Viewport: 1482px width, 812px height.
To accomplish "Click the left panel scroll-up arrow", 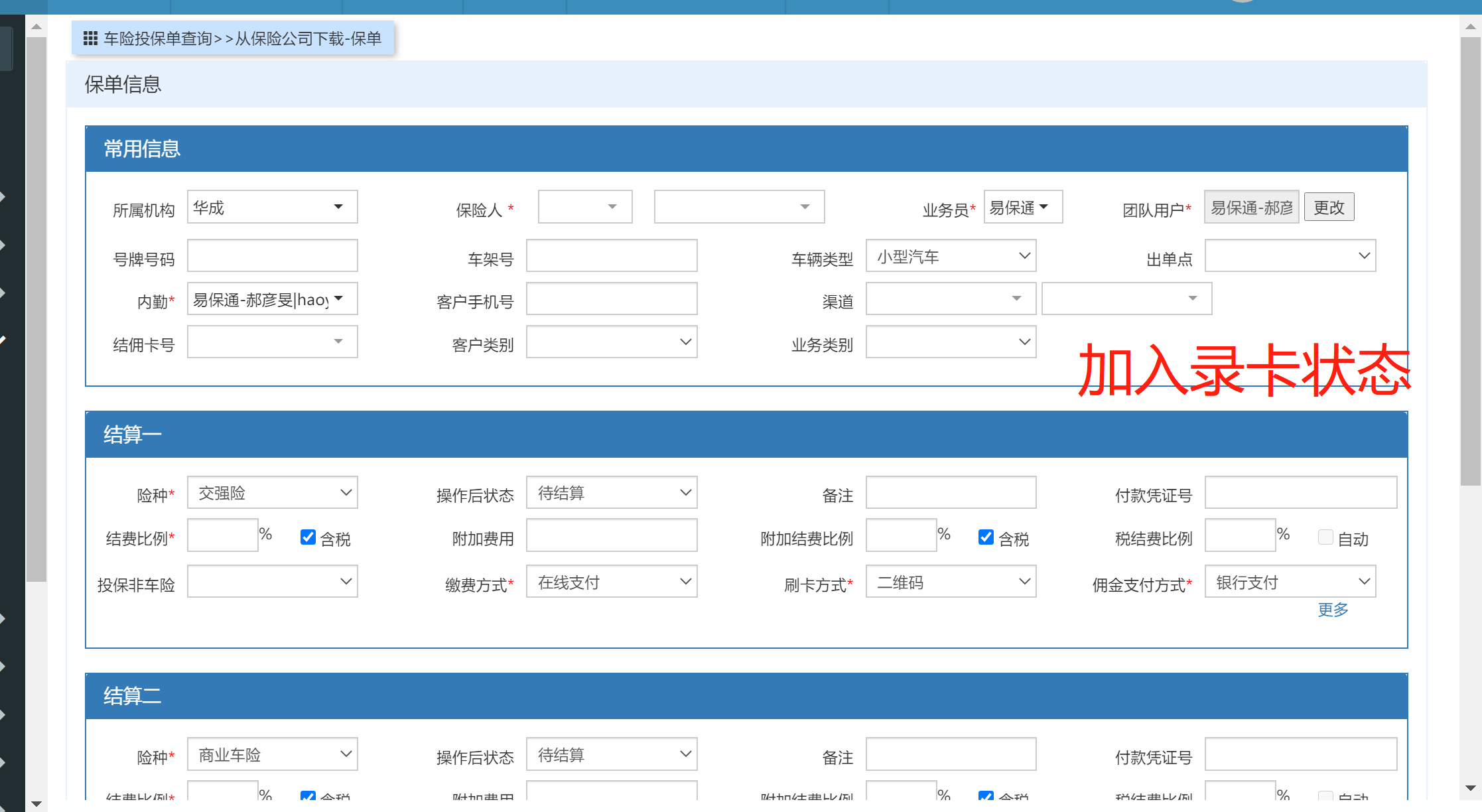I will (x=36, y=27).
